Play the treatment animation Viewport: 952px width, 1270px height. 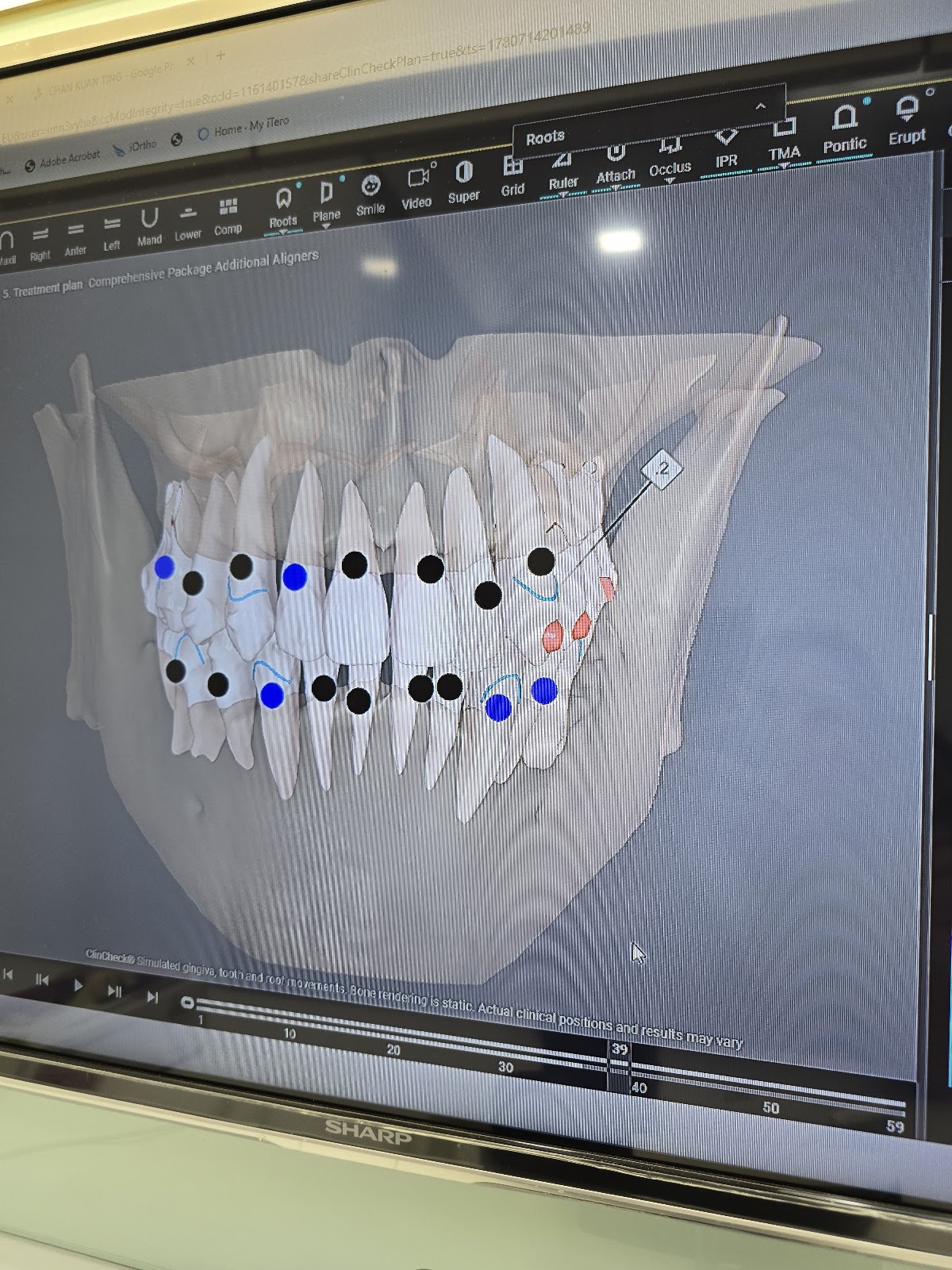pyautogui.click(x=78, y=986)
